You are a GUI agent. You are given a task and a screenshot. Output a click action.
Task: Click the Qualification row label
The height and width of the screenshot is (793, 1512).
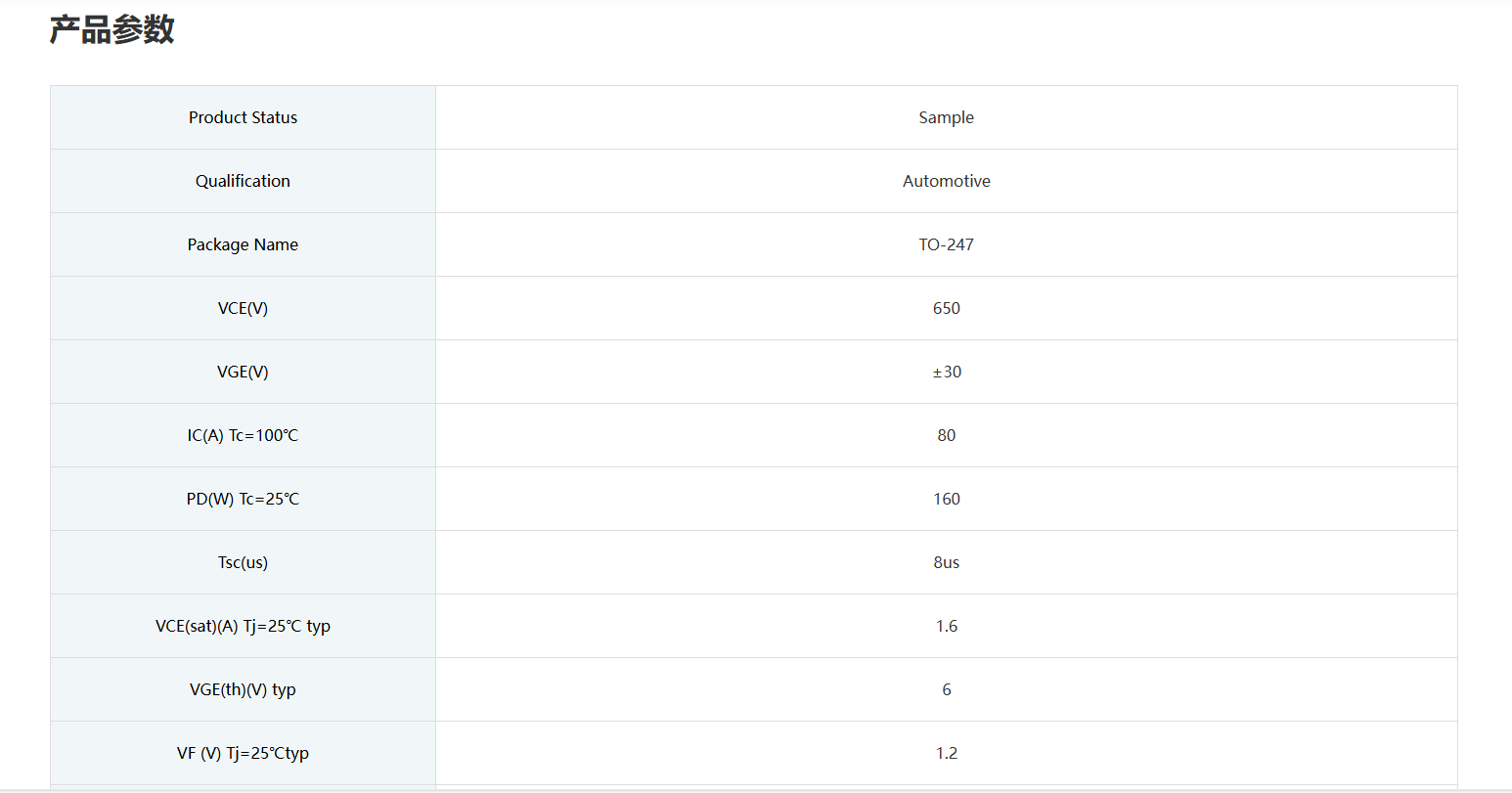(x=243, y=181)
